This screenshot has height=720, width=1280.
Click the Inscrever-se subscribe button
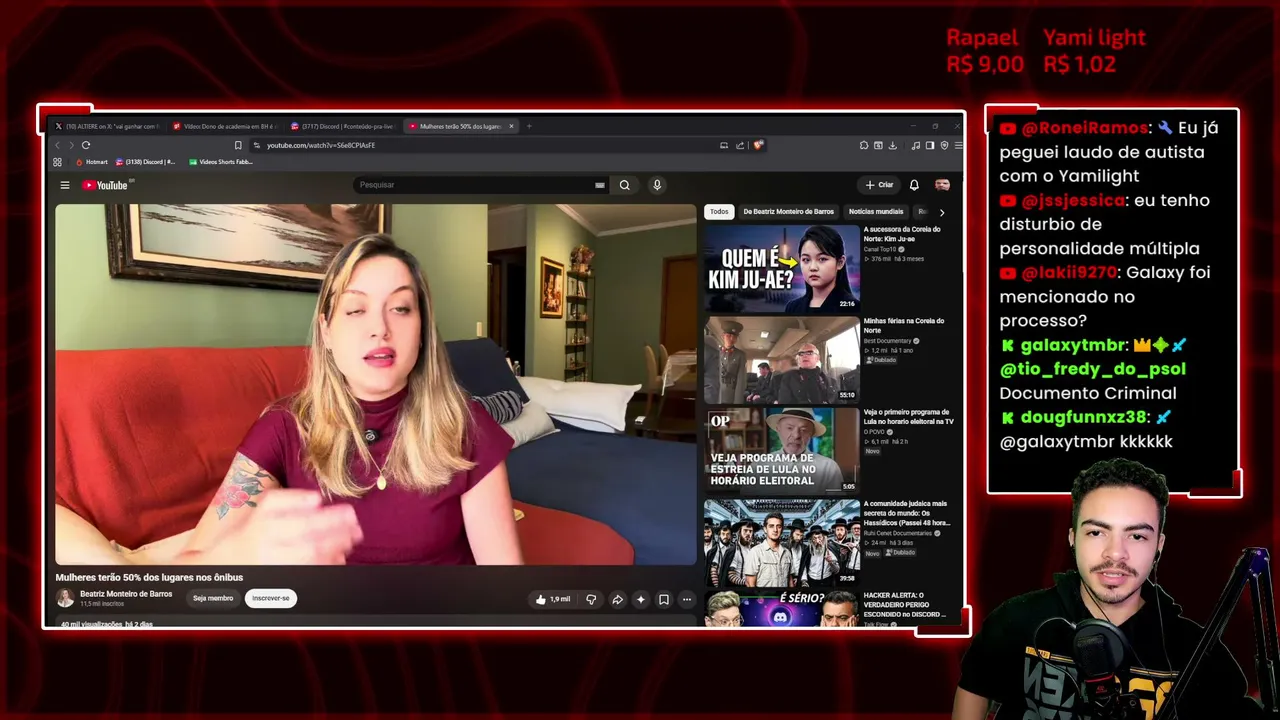271,599
